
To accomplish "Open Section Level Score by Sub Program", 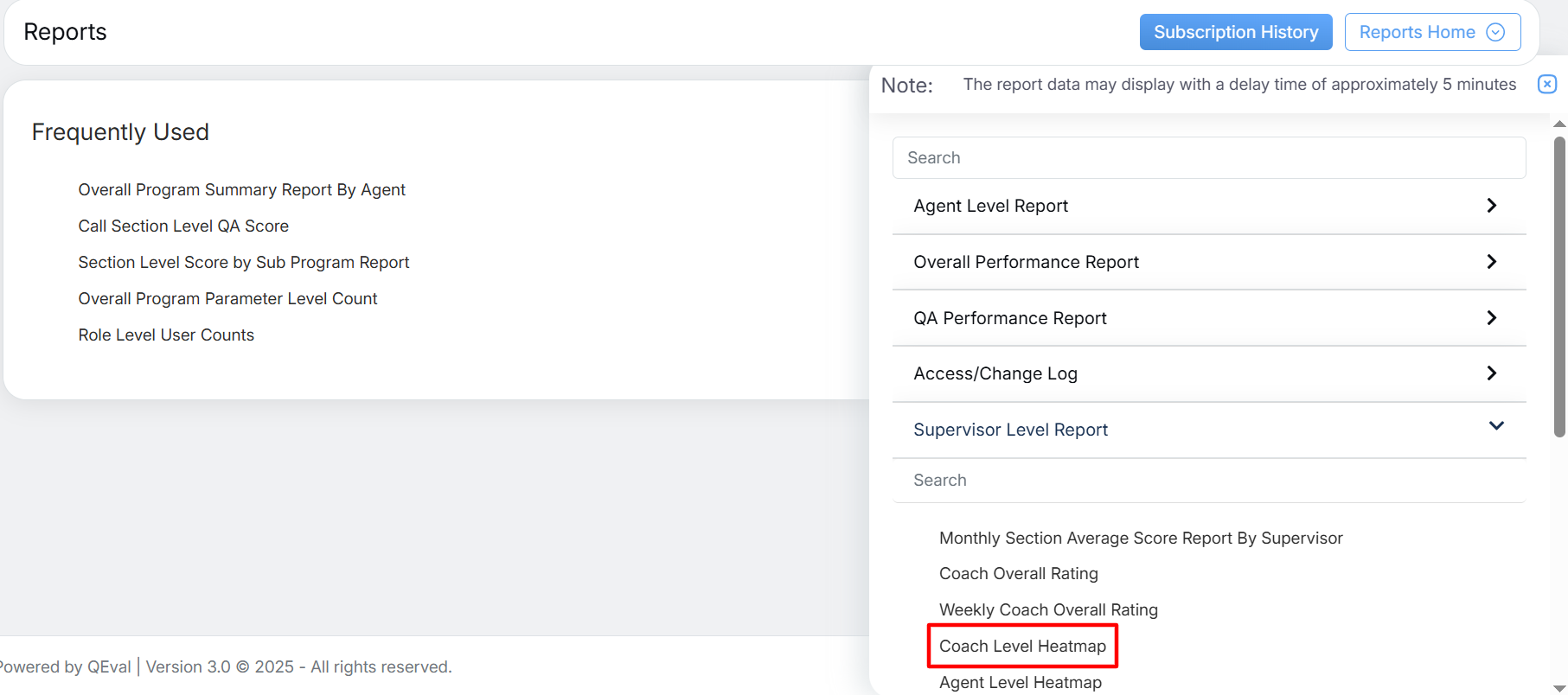I will pyautogui.click(x=243, y=263).
